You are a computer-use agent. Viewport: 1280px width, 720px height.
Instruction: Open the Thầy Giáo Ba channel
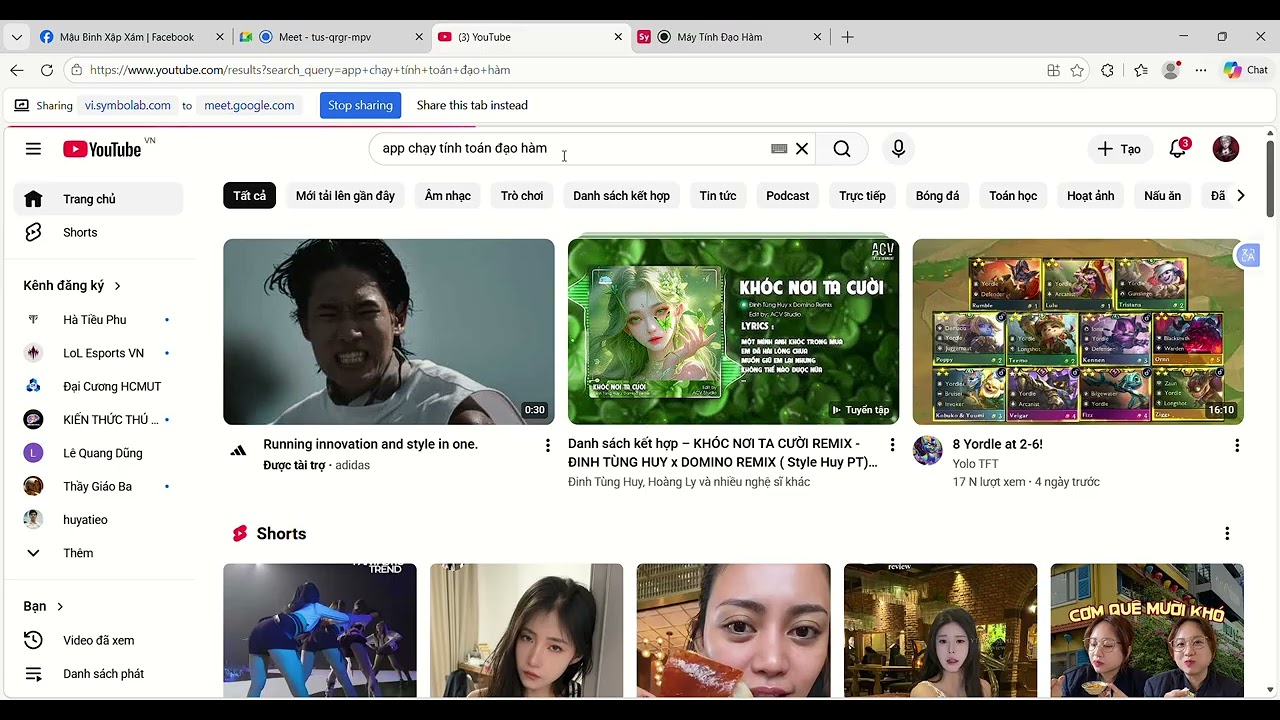[98, 486]
